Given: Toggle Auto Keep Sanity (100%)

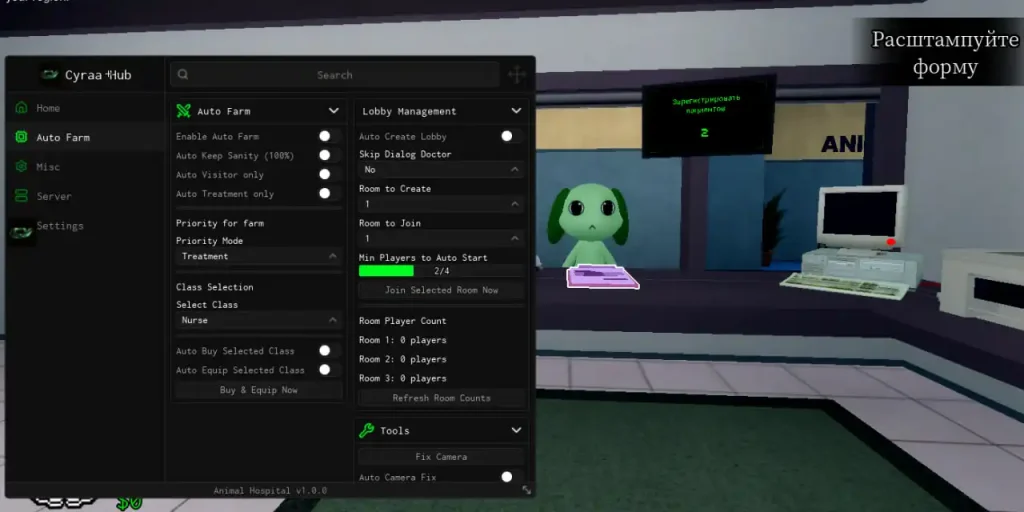Looking at the screenshot, I should [329, 155].
